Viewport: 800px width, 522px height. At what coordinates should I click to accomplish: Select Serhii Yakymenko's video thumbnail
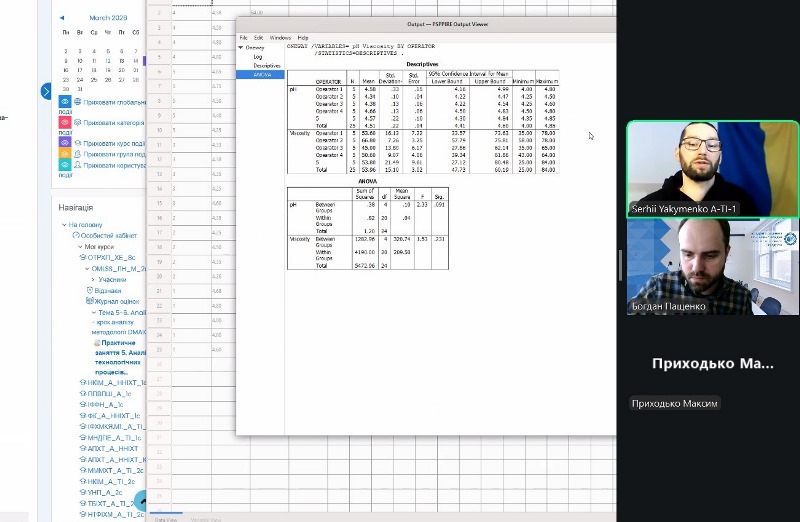click(x=685, y=169)
